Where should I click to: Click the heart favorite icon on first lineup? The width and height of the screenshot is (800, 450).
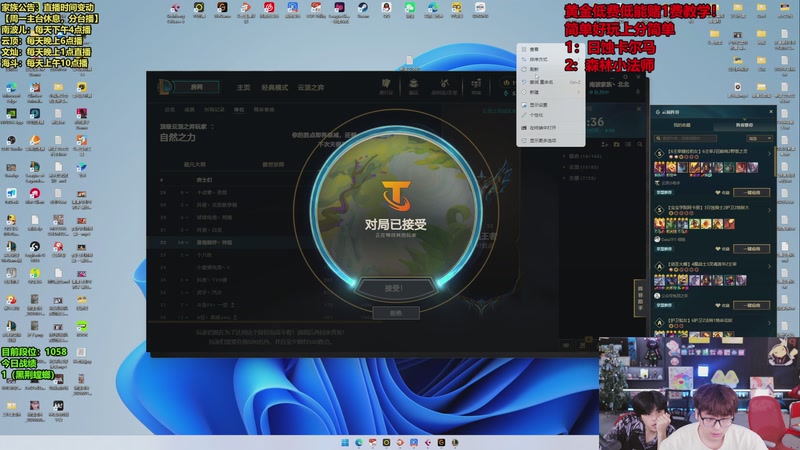[x=718, y=192]
